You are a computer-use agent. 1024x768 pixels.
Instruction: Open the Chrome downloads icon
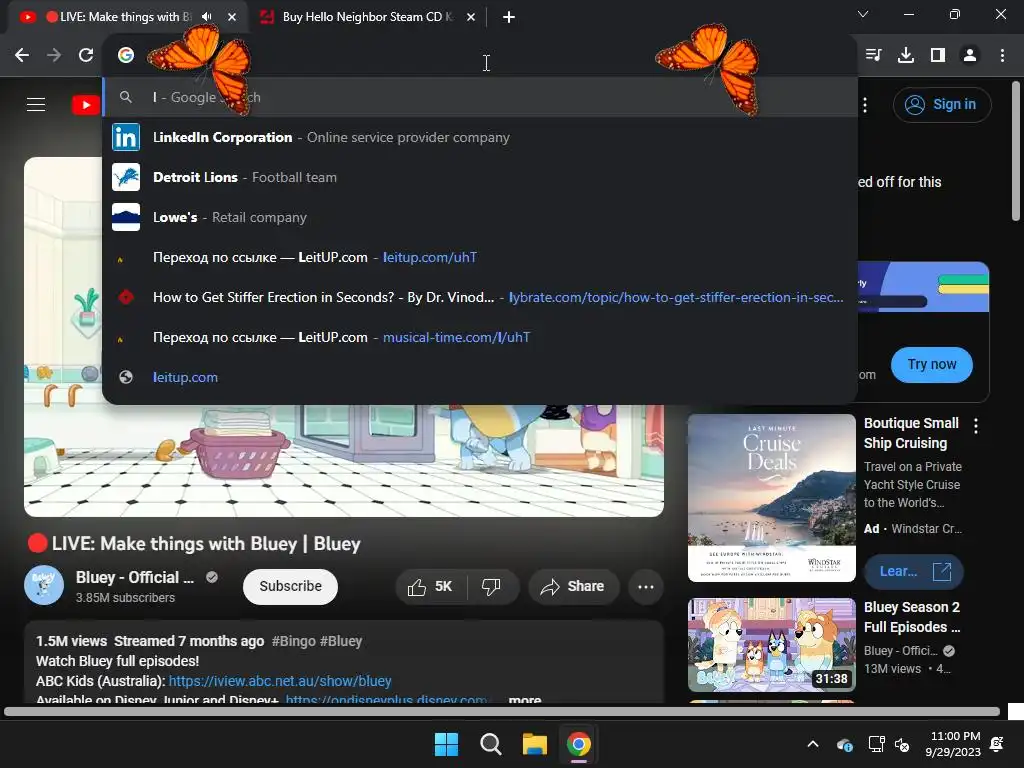point(906,56)
